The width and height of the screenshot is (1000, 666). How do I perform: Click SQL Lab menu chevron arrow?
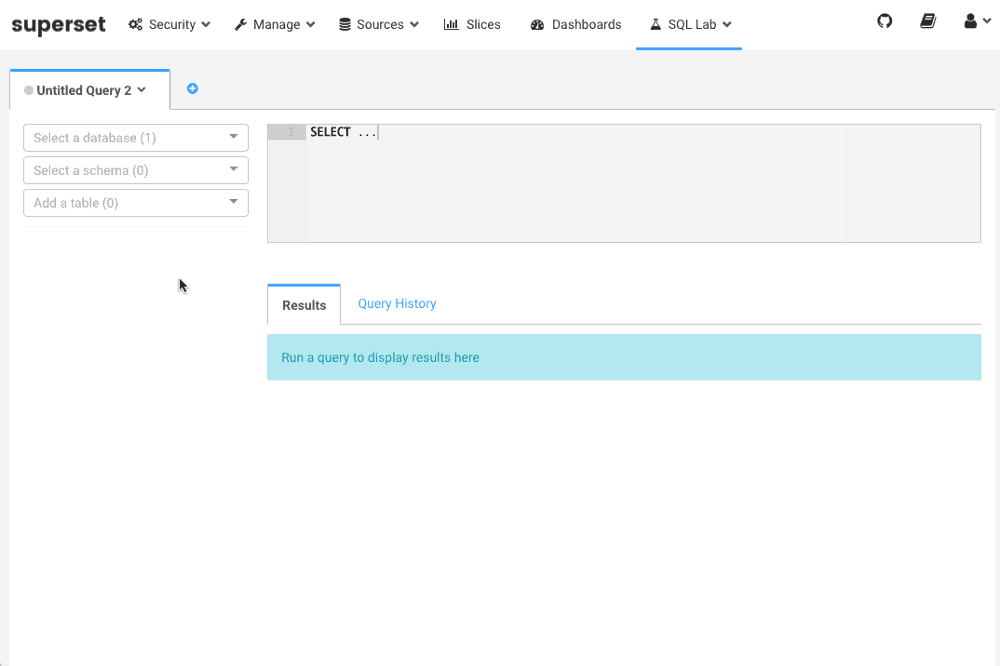(726, 24)
